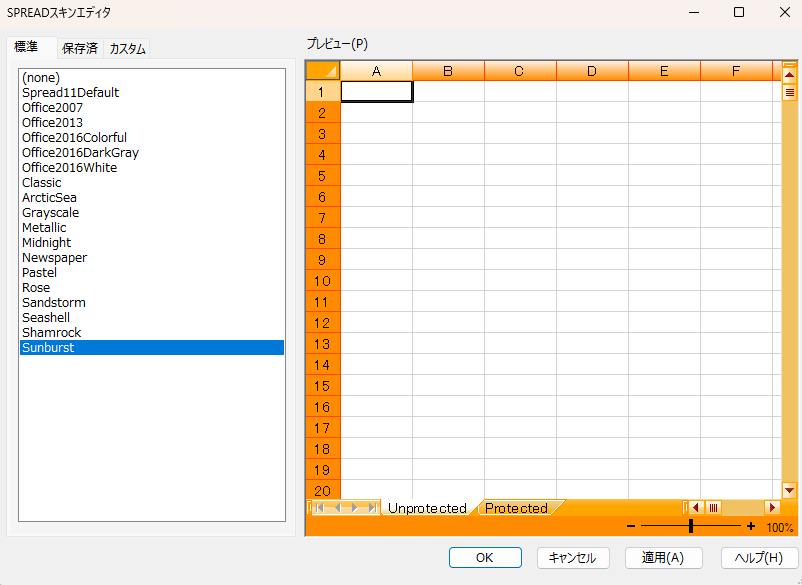Select the Office2016Colorful skin
This screenshot has height=585, width=802.
(152, 138)
